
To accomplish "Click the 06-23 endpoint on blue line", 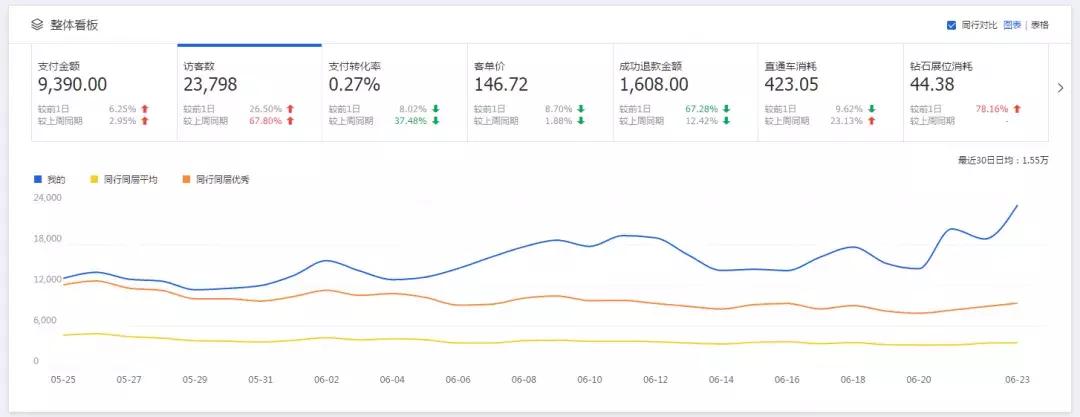I will [x=1017, y=206].
